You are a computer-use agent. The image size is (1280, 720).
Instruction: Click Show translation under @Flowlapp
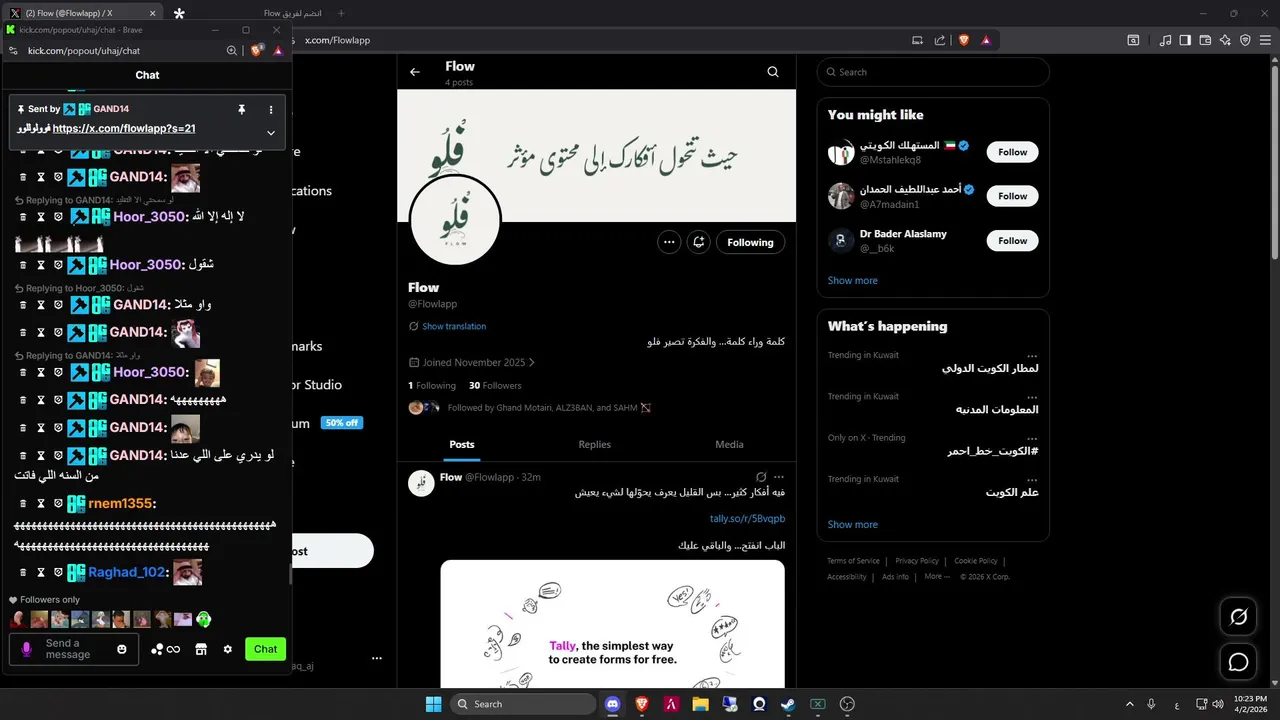point(454,326)
